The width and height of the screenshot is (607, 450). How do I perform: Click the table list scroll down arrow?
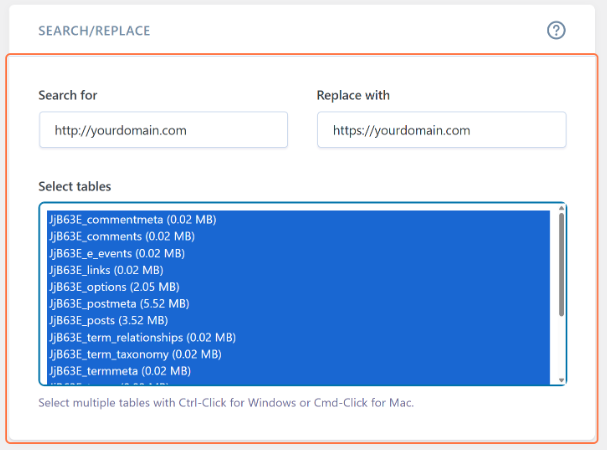561,379
